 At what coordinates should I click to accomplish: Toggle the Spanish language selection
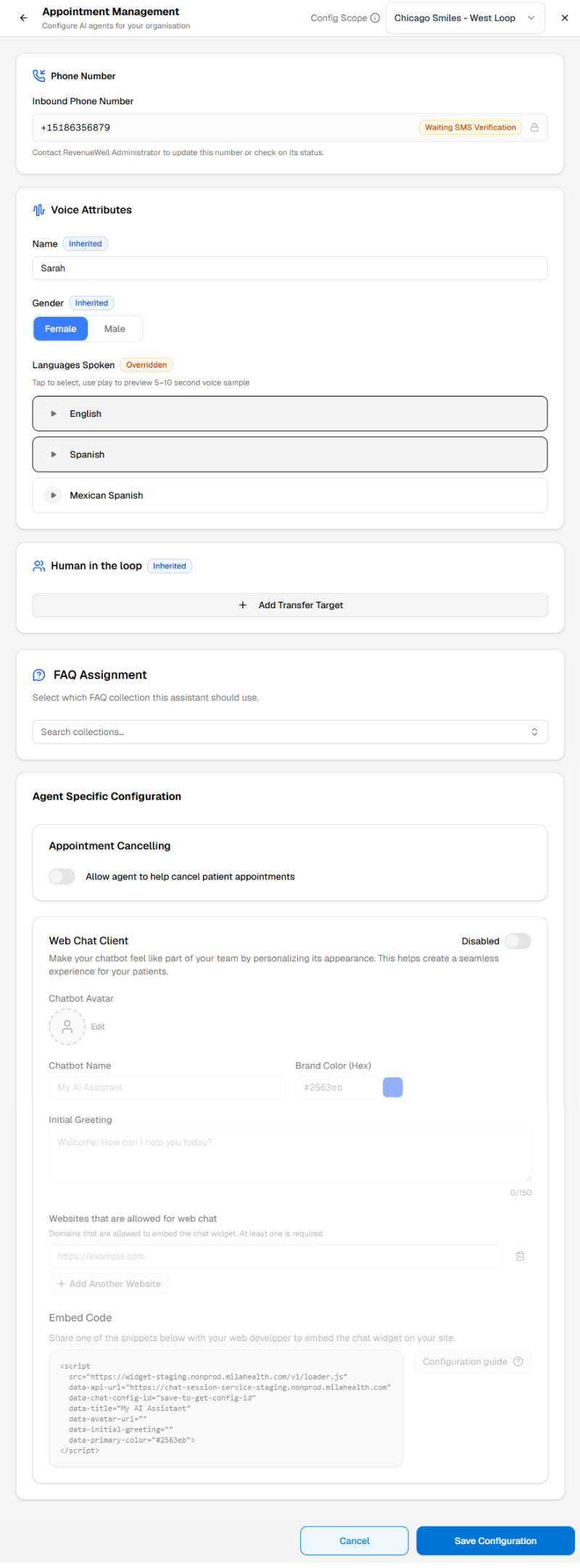290,455
